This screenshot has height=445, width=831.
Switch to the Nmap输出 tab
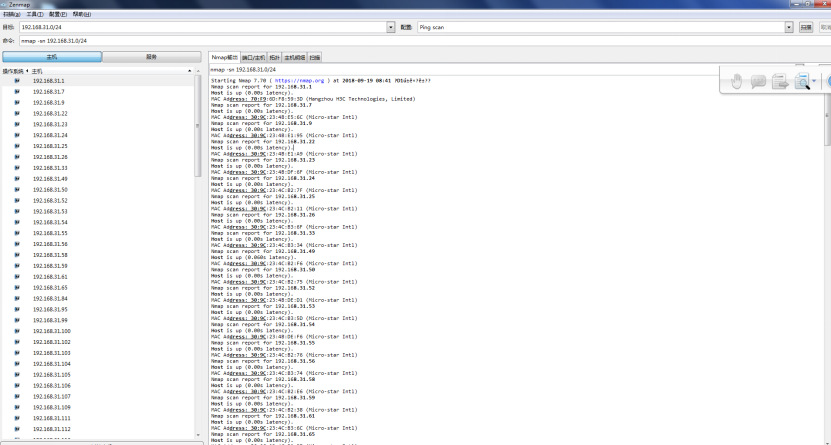[x=225, y=57]
